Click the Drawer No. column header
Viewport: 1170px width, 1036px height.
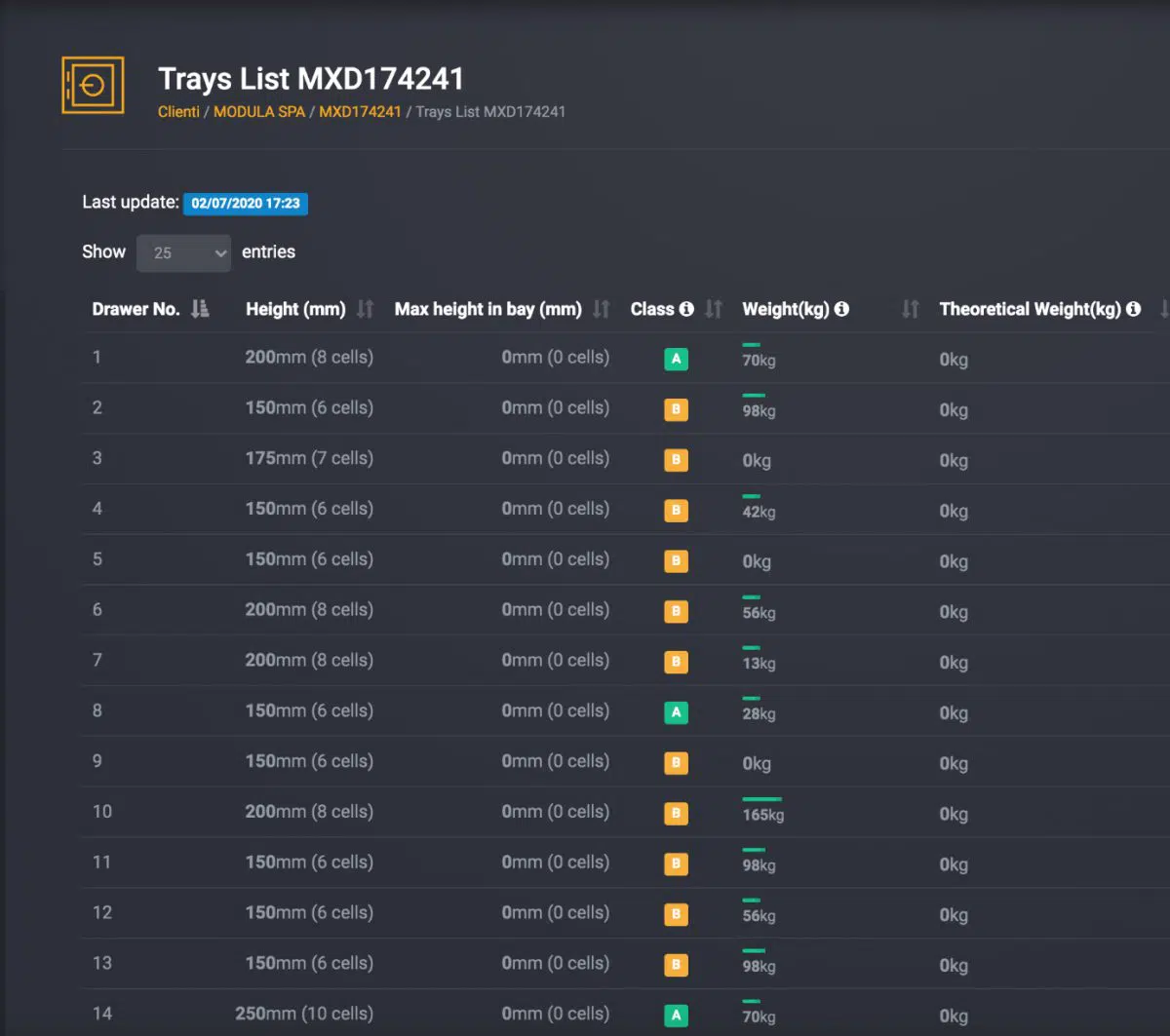coord(136,309)
